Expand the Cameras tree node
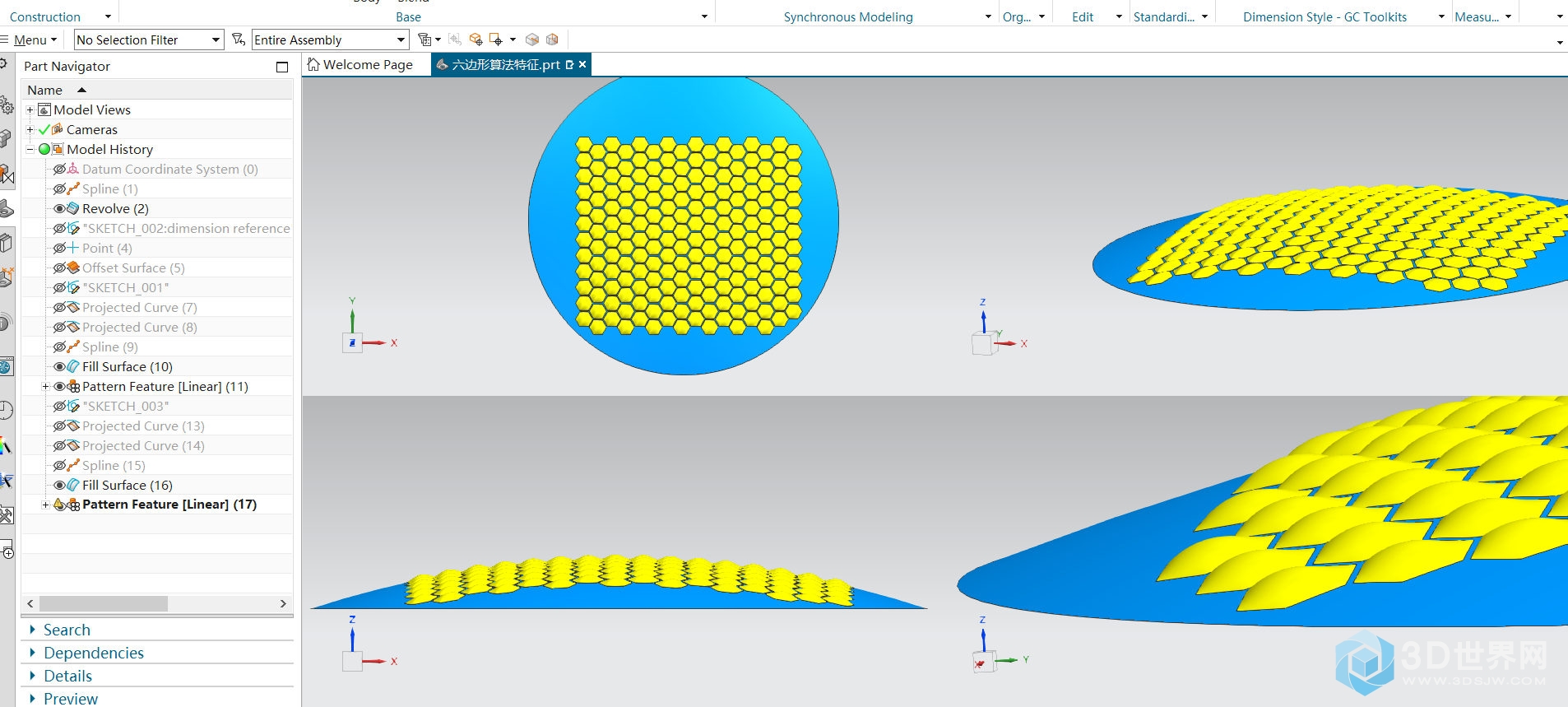 (30, 129)
